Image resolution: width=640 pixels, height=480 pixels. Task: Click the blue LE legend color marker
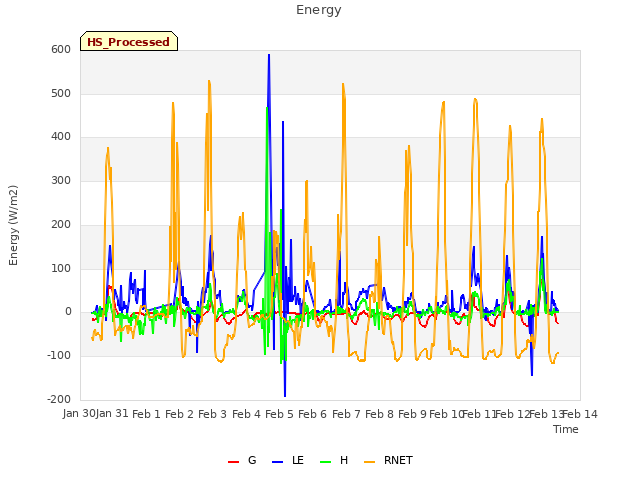click(277, 462)
